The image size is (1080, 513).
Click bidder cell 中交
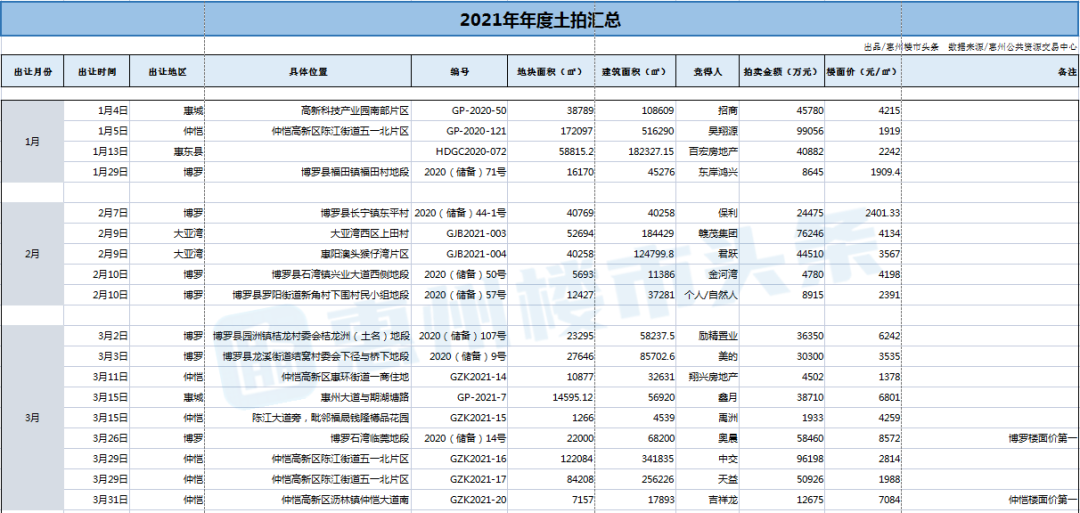[x=709, y=459]
